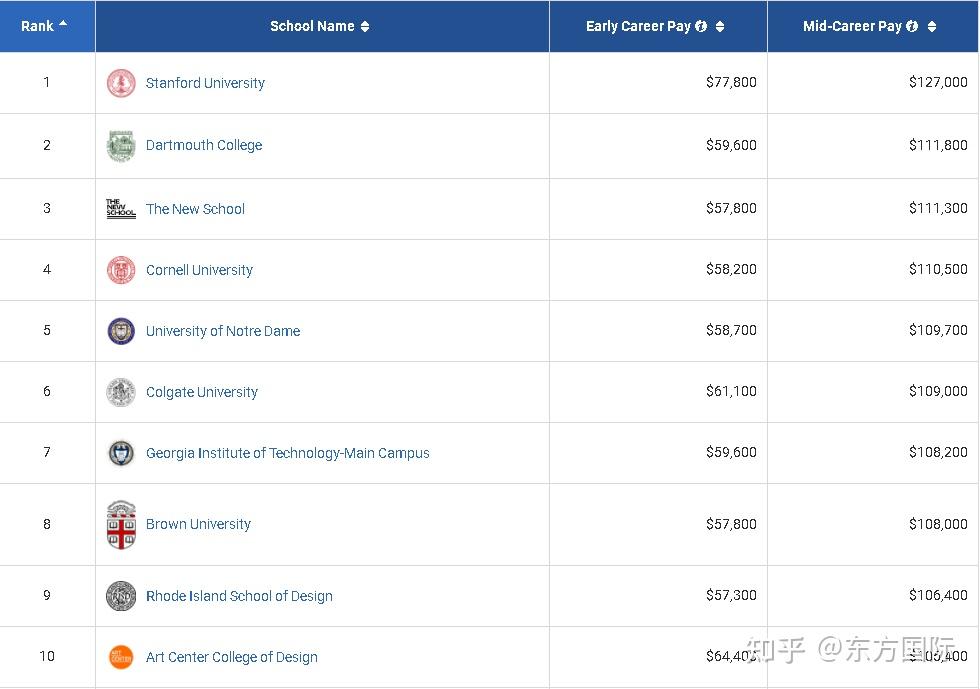Open the Early Career Pay info icon
This screenshot has height=689, width=980.
coord(701,26)
